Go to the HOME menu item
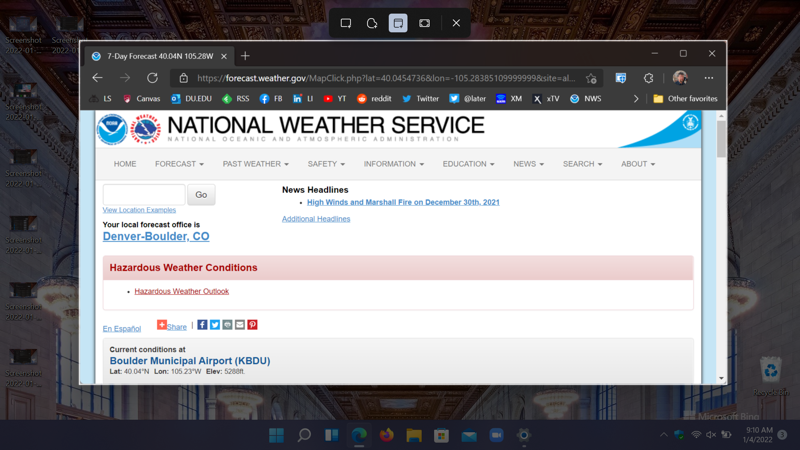Viewport: 800px width, 450px height. (x=125, y=164)
